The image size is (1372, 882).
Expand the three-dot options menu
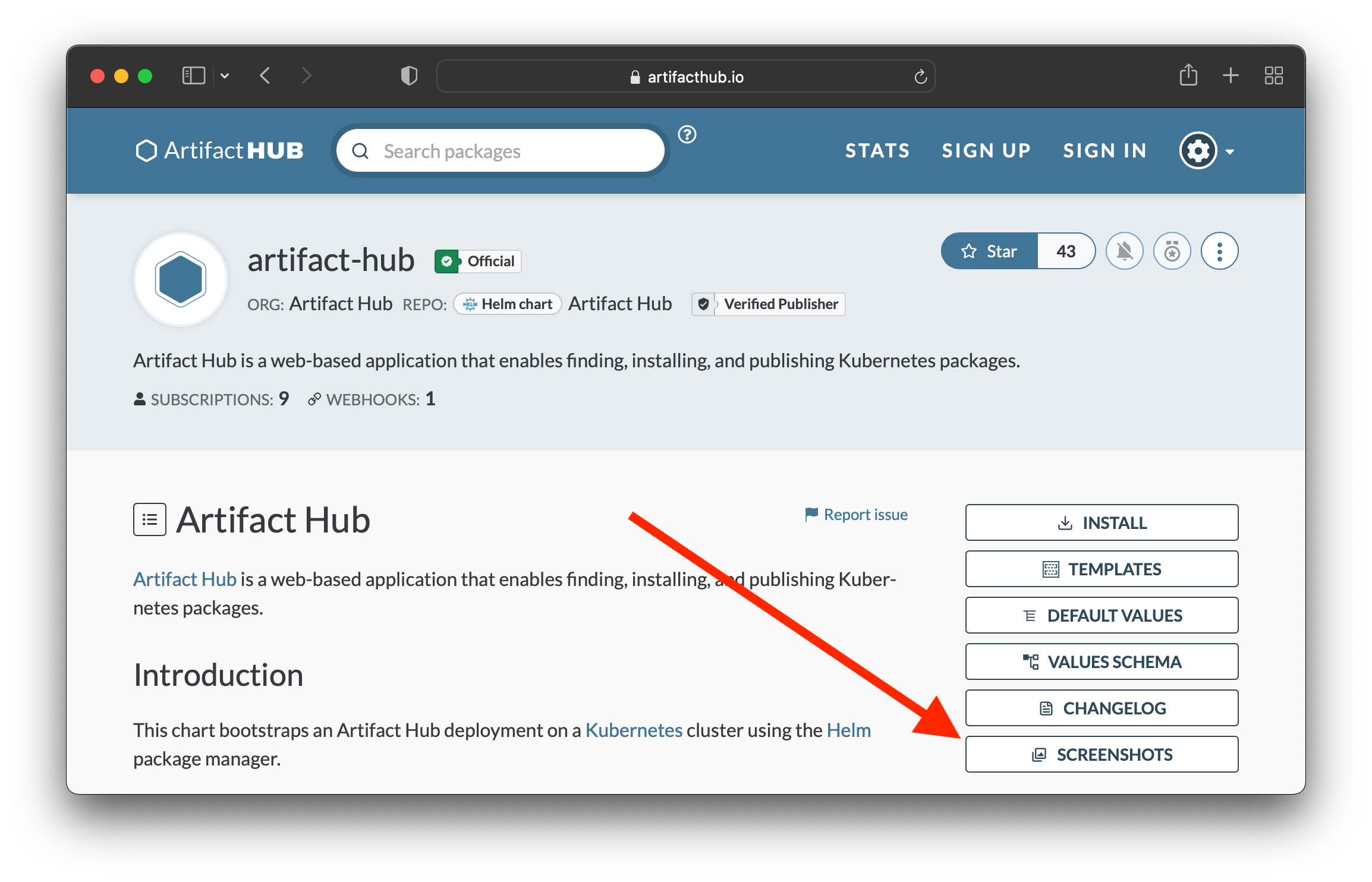[x=1221, y=251]
